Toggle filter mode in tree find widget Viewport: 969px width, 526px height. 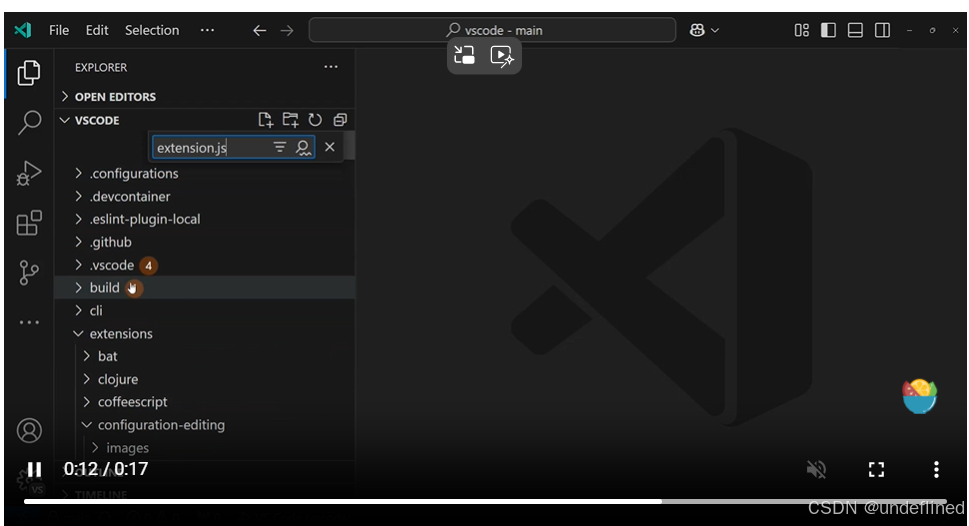(280, 147)
